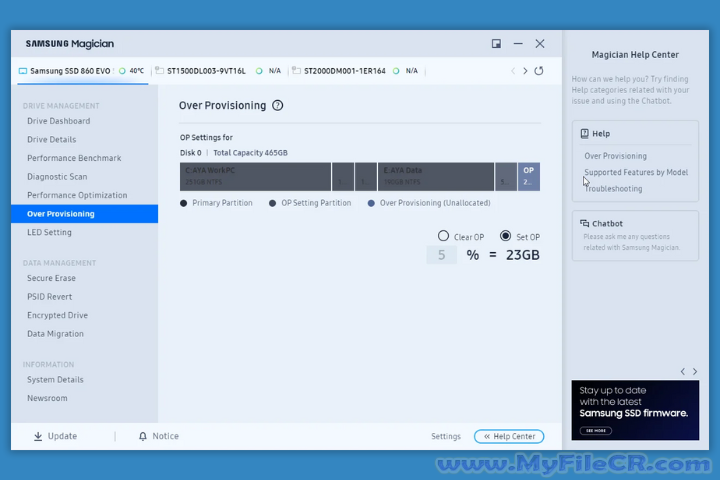This screenshot has height=480, width=720.
Task: Open the Over Provisioning help question-mark icon
Action: click(277, 106)
